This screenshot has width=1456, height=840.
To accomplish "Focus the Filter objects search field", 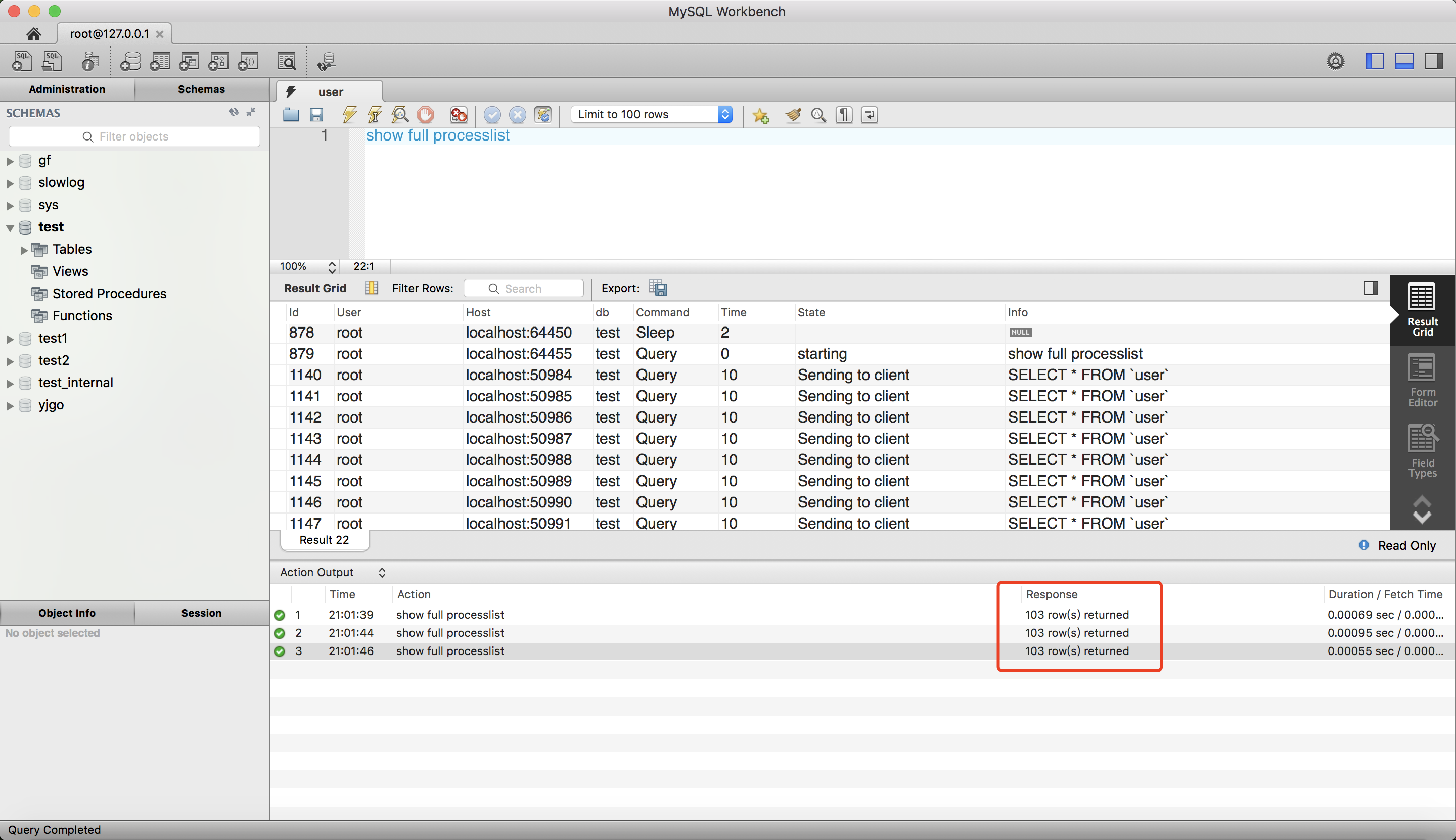I will (134, 136).
